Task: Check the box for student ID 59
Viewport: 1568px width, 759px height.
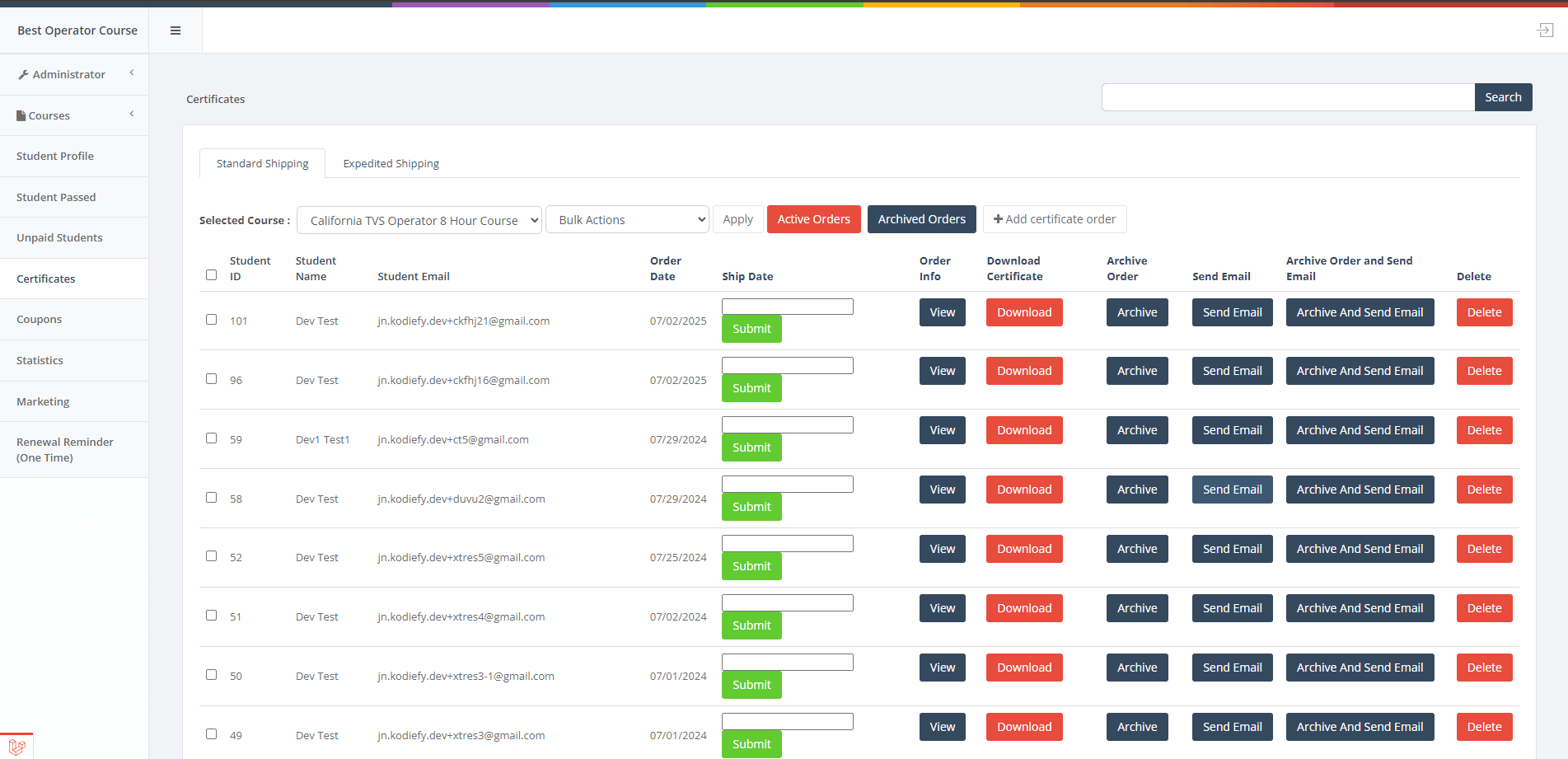Action: point(212,438)
